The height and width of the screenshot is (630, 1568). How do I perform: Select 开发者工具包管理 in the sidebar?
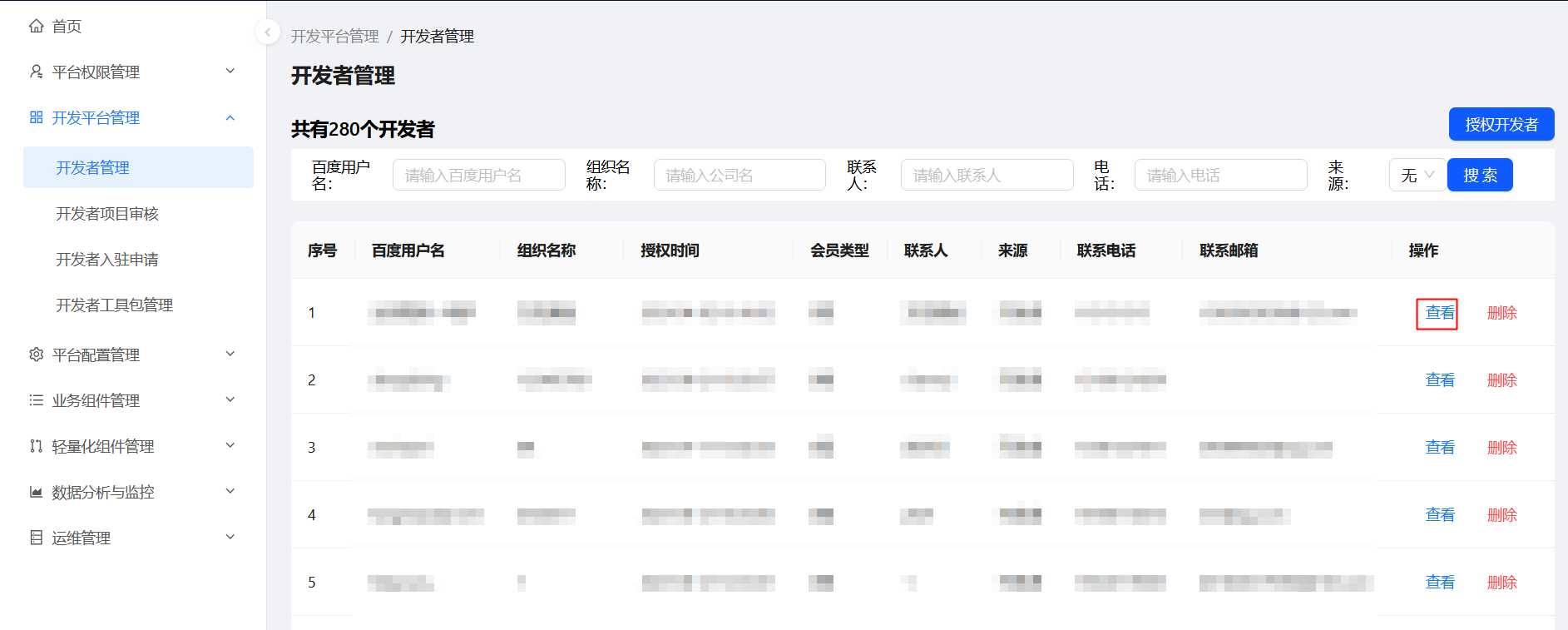pos(114,305)
